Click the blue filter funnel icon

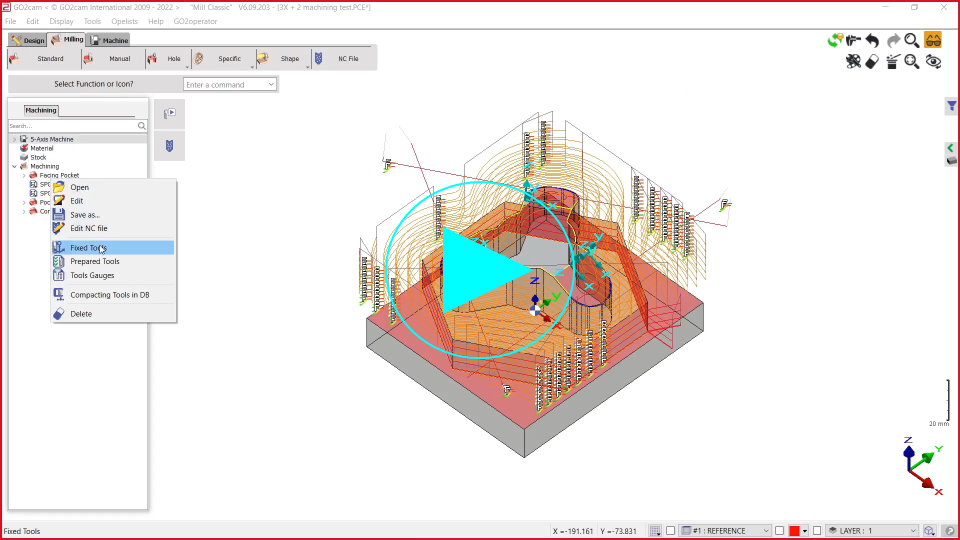pos(951,106)
